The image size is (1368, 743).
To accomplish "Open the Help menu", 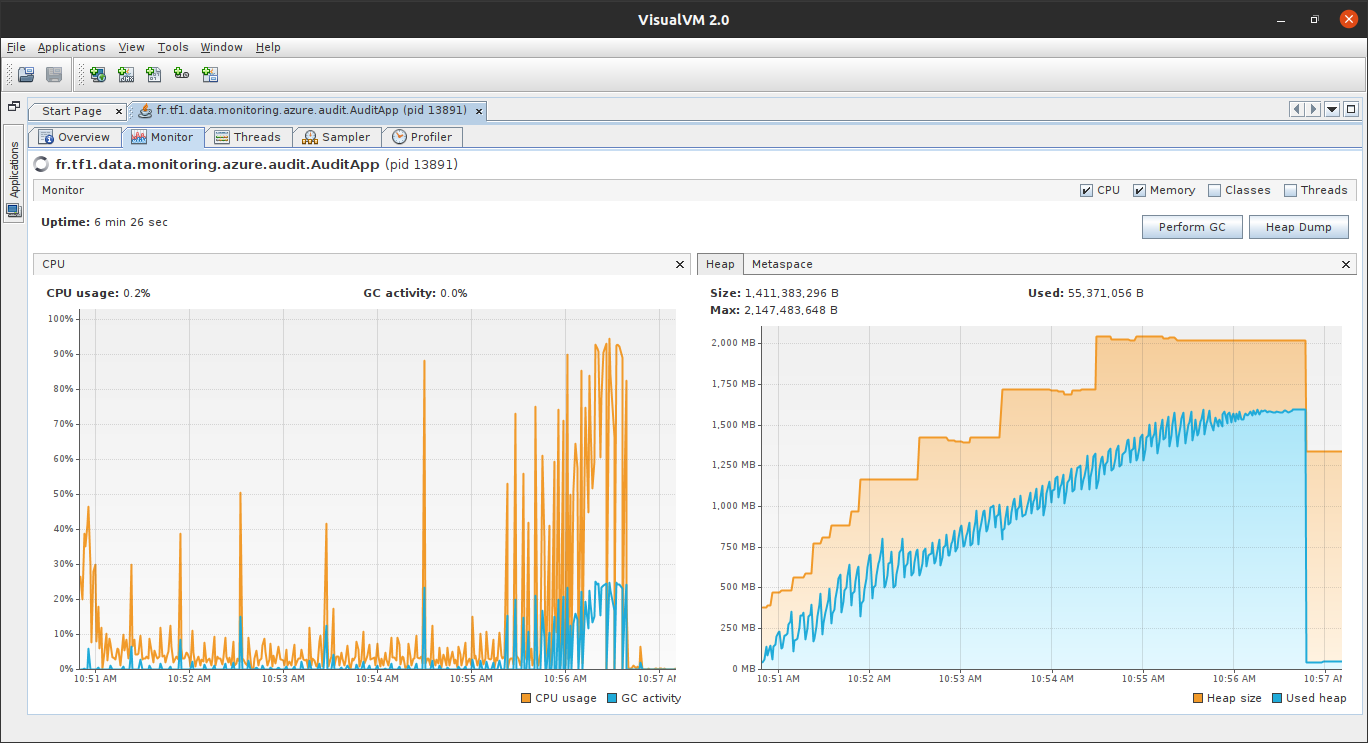I will click(268, 47).
